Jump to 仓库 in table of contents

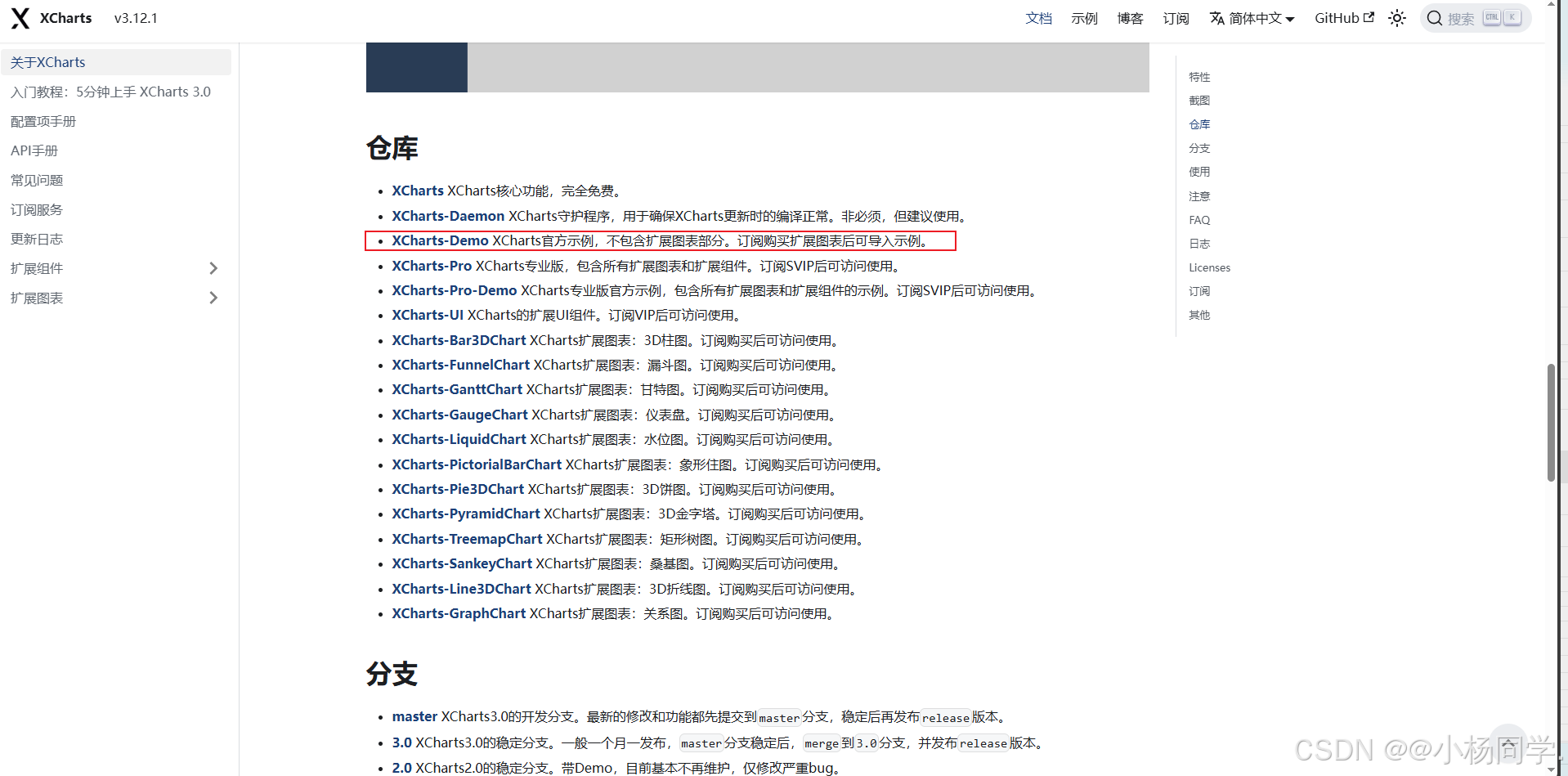coord(1199,124)
